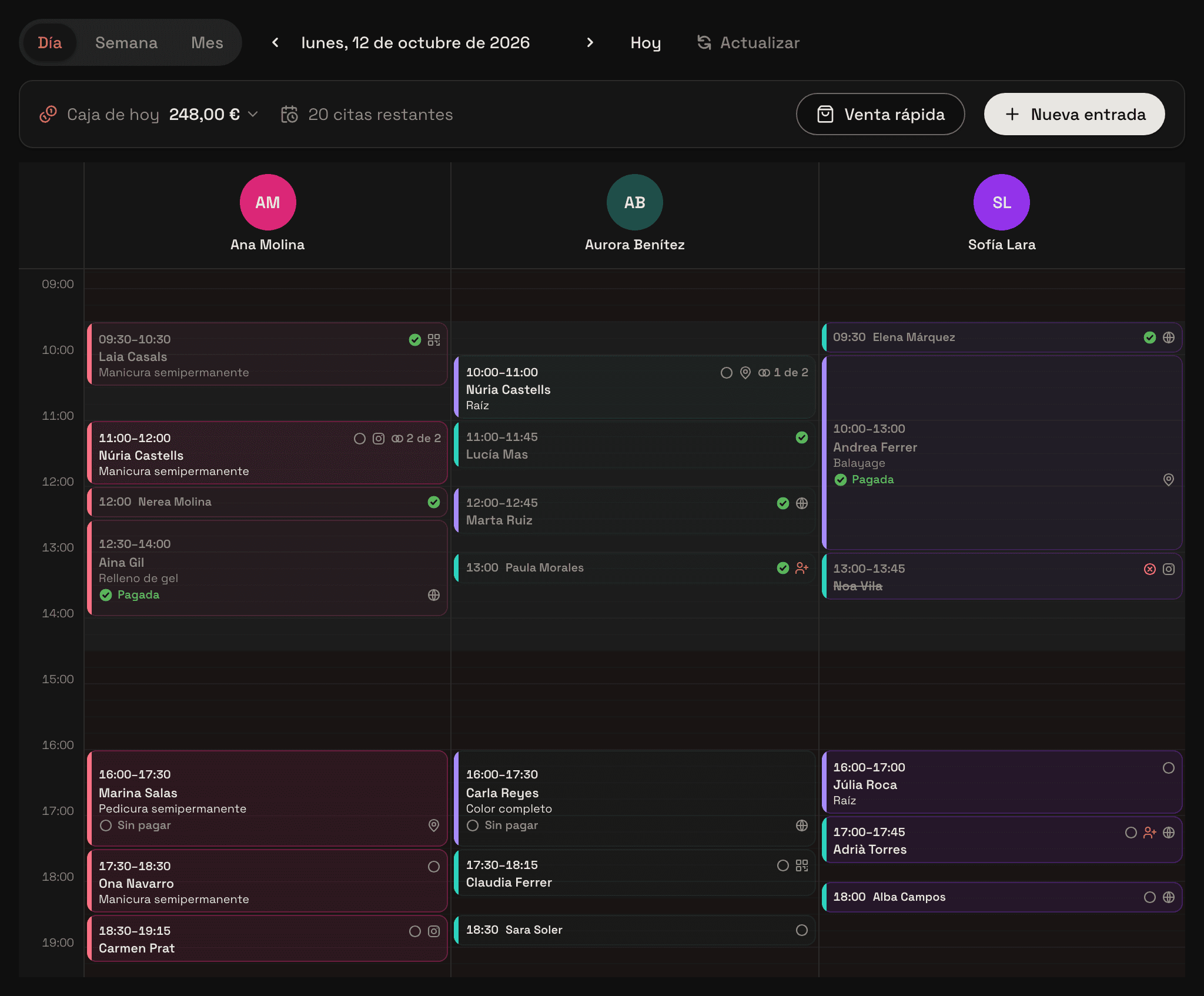Click the cancelled status icon on Noa Vila
This screenshot has height=996, width=1204.
1150,569
